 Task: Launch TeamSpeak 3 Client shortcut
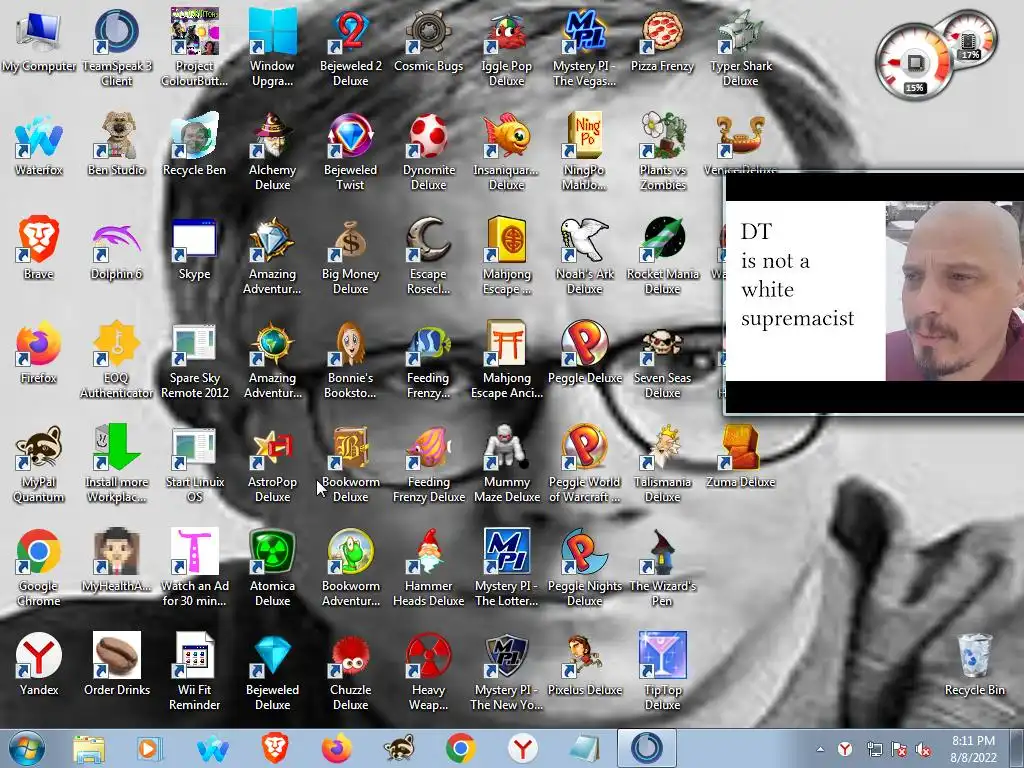tap(116, 47)
